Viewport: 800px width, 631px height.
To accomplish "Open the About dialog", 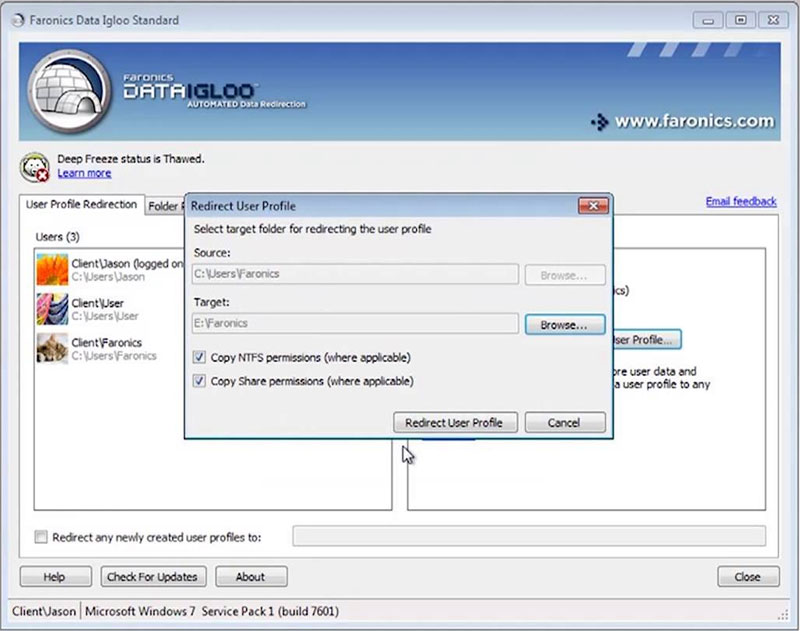I will tap(251, 576).
